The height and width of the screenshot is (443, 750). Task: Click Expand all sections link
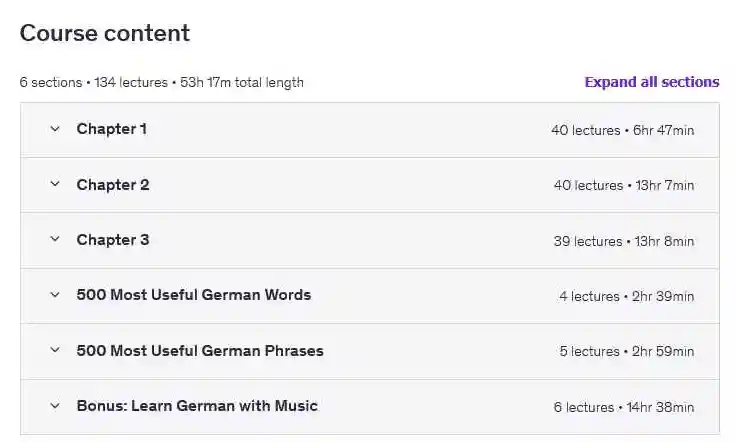[x=651, y=82]
